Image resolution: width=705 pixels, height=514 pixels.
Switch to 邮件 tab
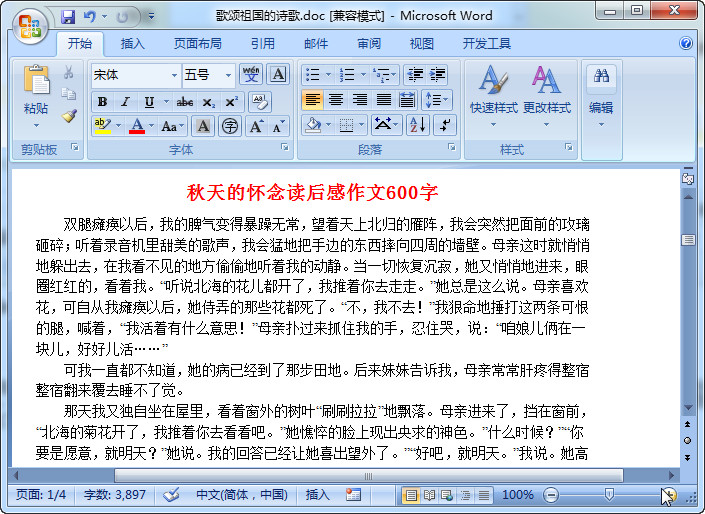(x=316, y=44)
